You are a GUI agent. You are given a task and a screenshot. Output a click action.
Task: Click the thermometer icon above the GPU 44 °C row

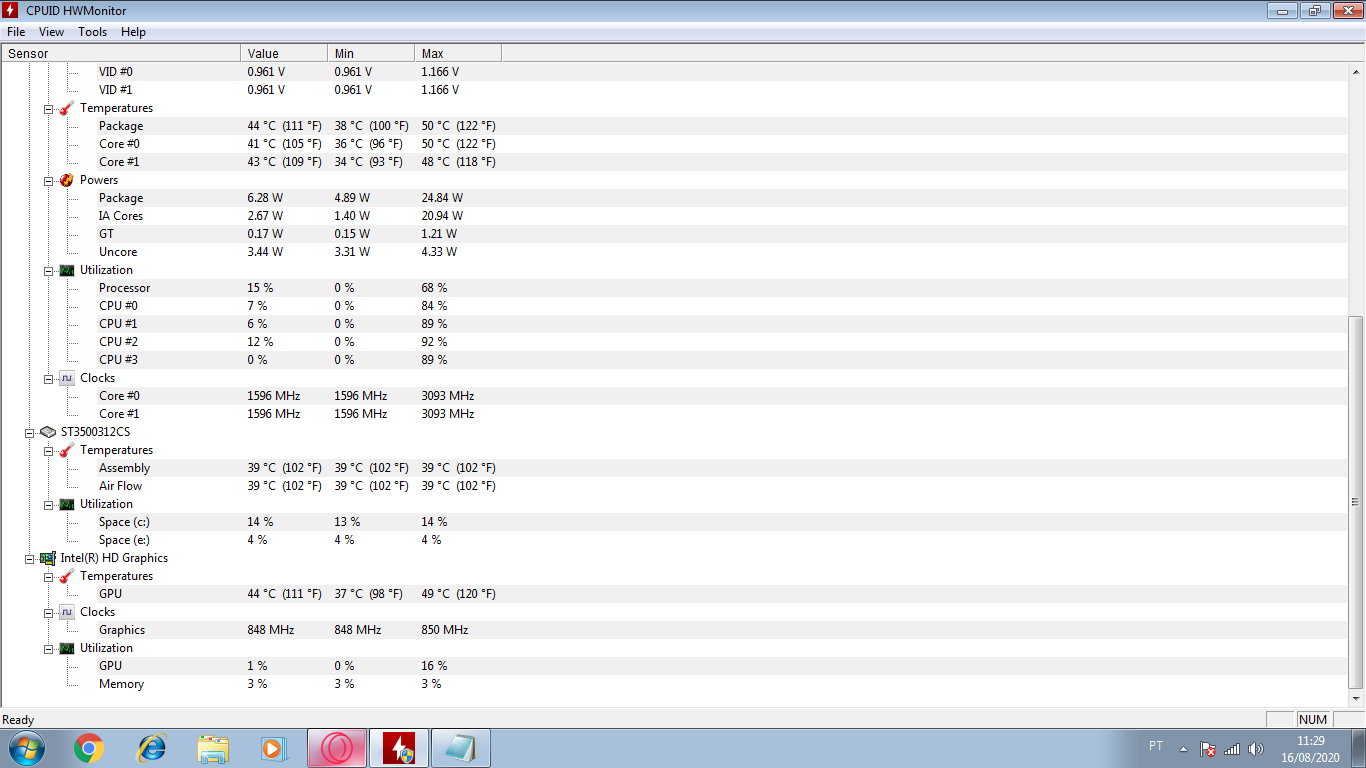point(66,576)
